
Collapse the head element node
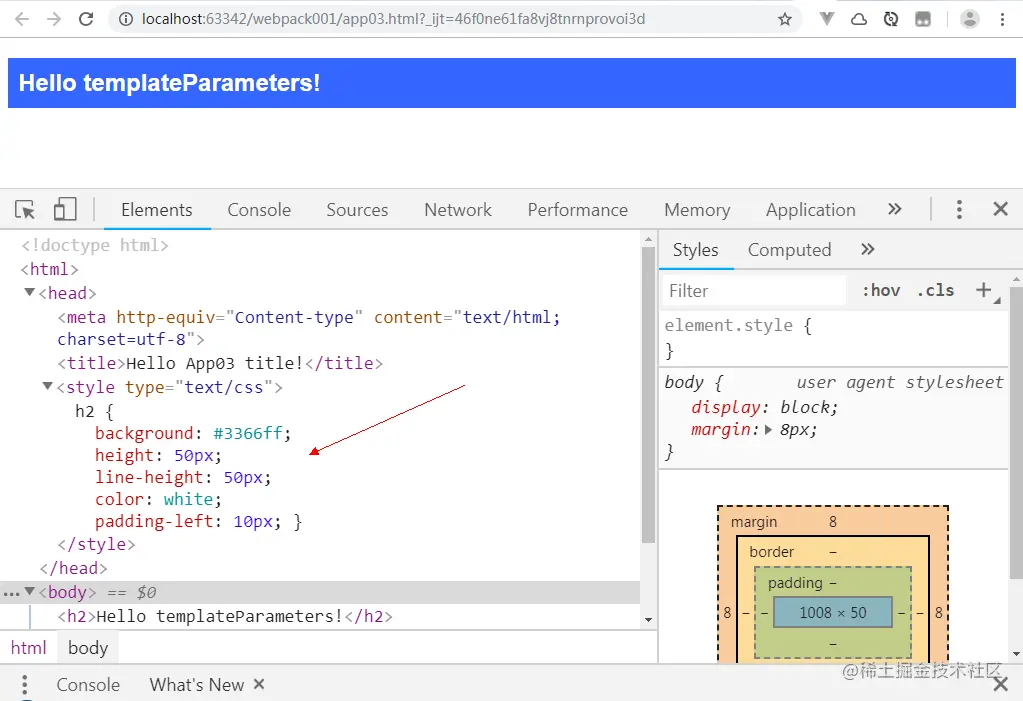tap(29, 292)
